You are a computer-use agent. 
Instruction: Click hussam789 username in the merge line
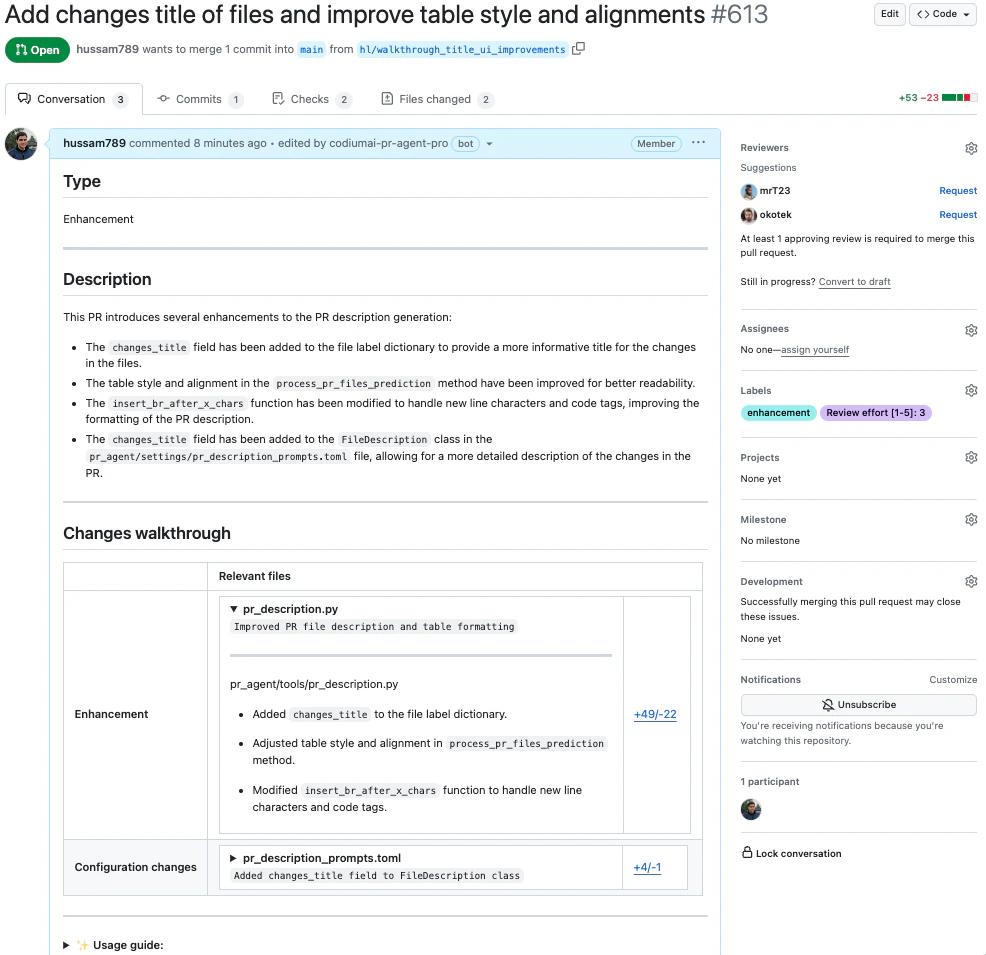(x=108, y=49)
